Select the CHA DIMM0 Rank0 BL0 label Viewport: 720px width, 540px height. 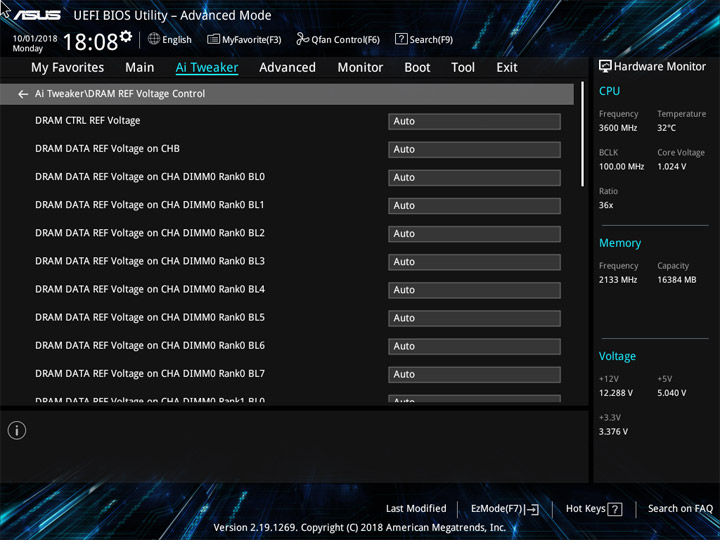150,177
